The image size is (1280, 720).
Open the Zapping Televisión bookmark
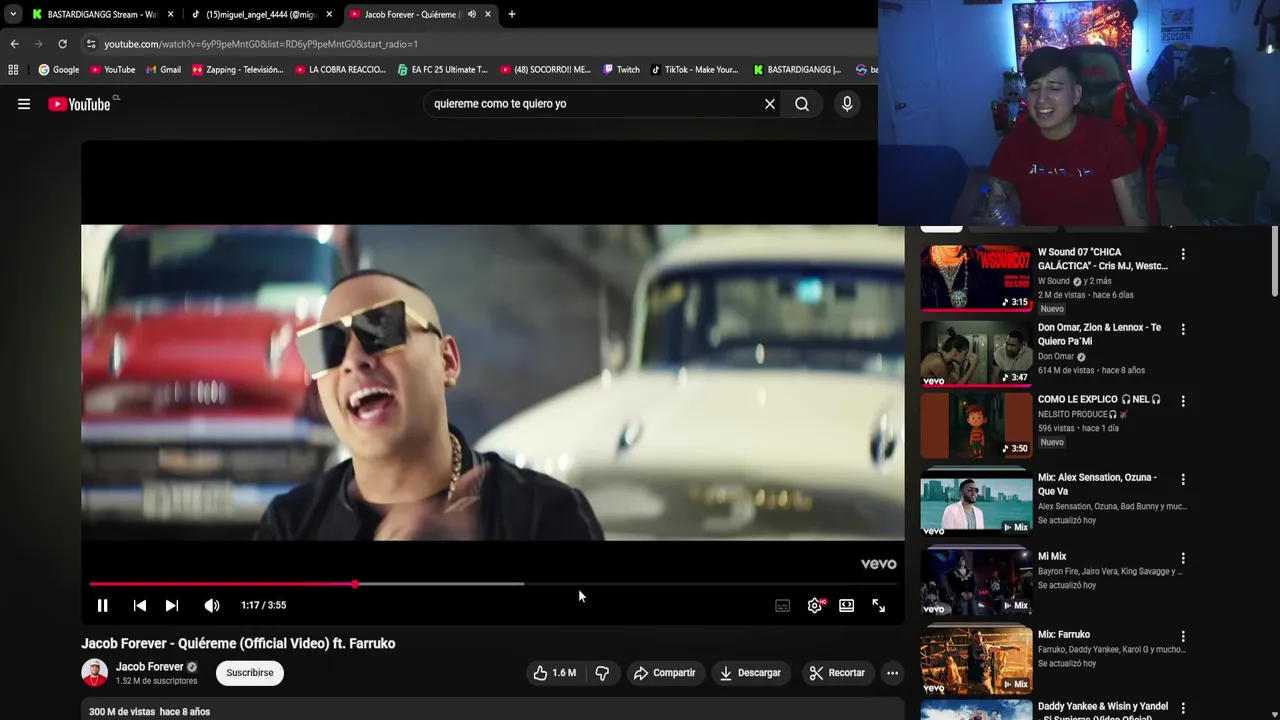point(238,70)
